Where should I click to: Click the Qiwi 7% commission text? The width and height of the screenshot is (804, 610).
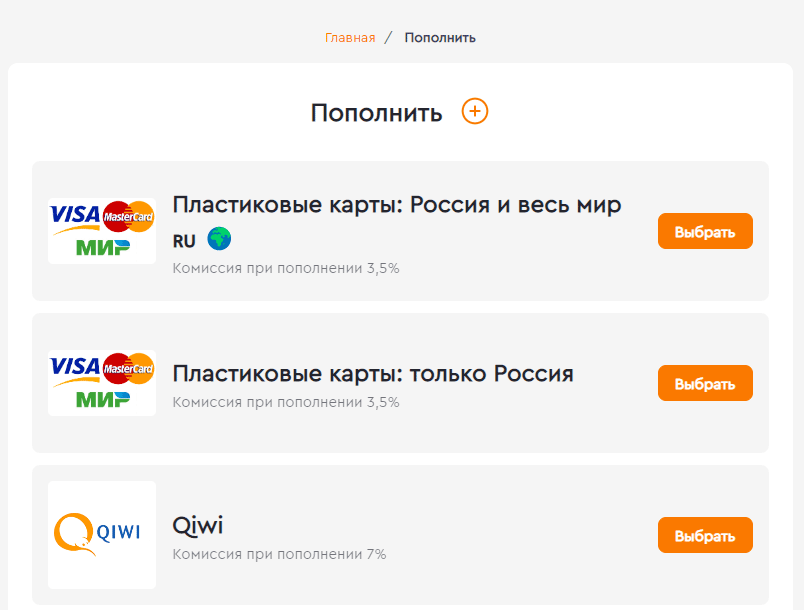pos(279,554)
